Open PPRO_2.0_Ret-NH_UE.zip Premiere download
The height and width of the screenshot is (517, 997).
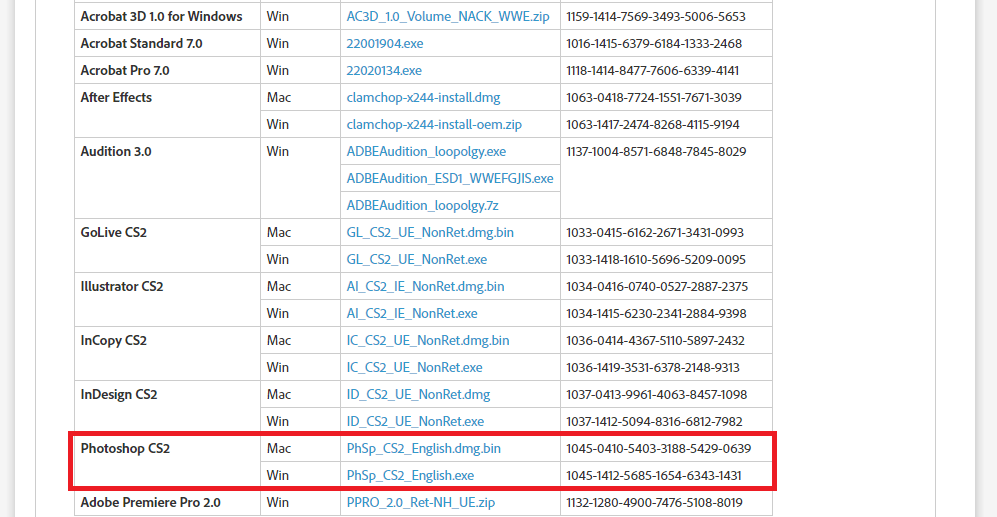[x=421, y=503]
